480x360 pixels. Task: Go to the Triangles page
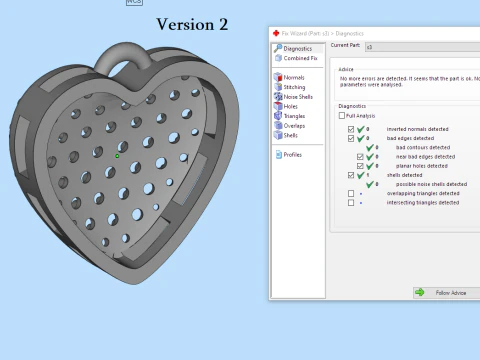[x=294, y=116]
